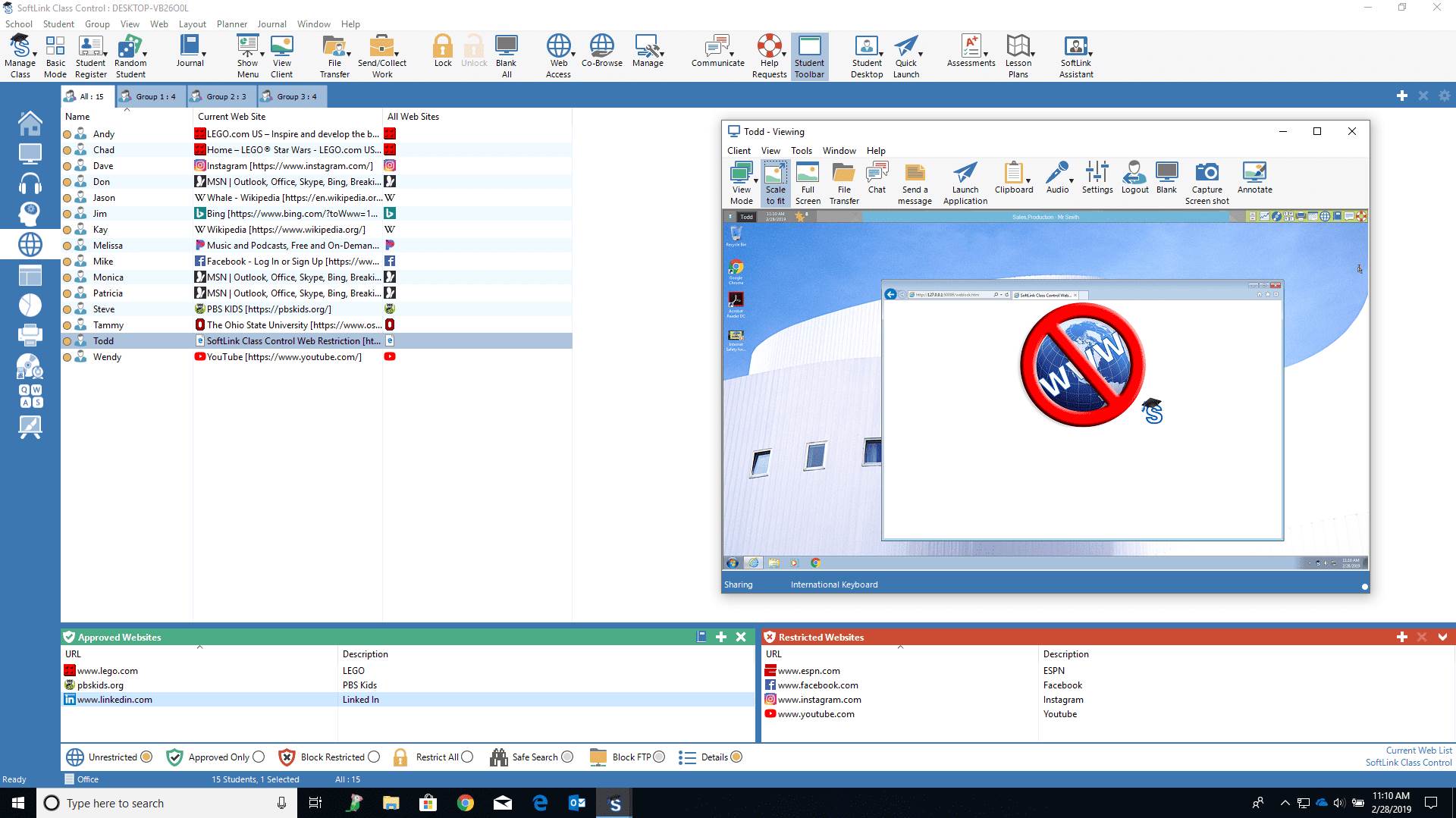Open Help Requests
The width and height of the screenshot is (1456, 818).
770,56
